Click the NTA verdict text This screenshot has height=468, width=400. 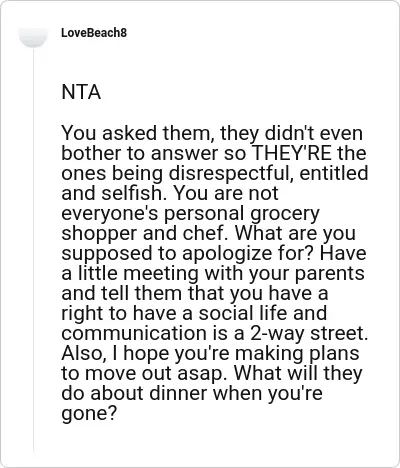(x=81, y=92)
